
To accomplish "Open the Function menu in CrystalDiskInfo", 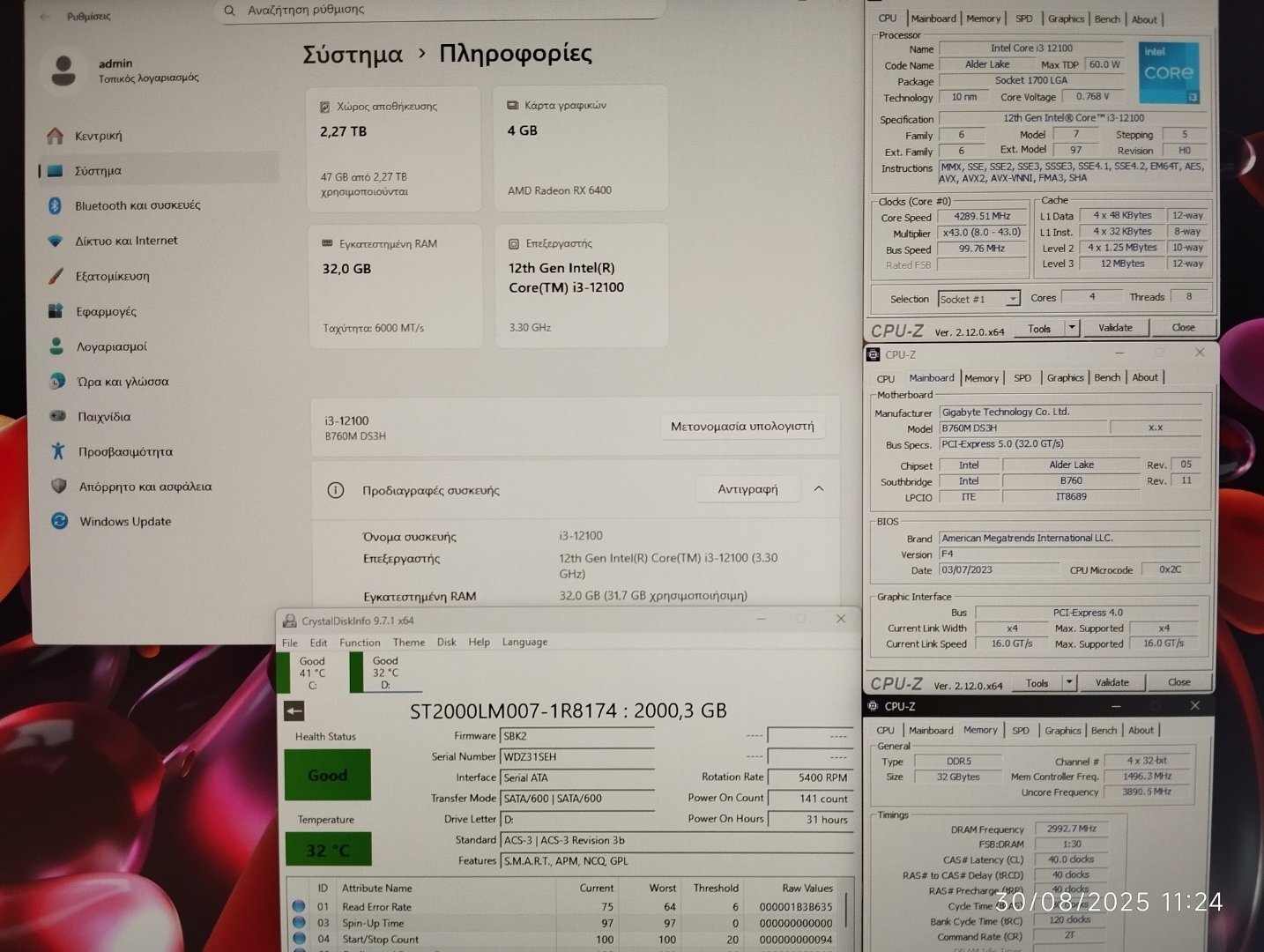I will click(x=360, y=643).
